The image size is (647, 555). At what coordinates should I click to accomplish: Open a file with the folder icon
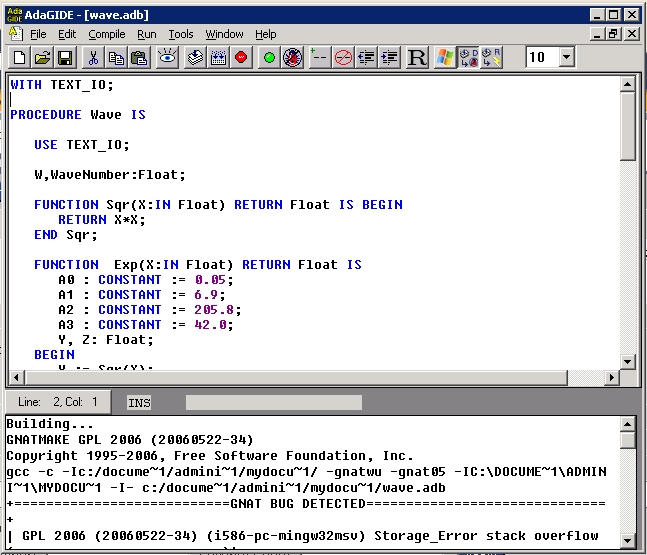point(42,58)
